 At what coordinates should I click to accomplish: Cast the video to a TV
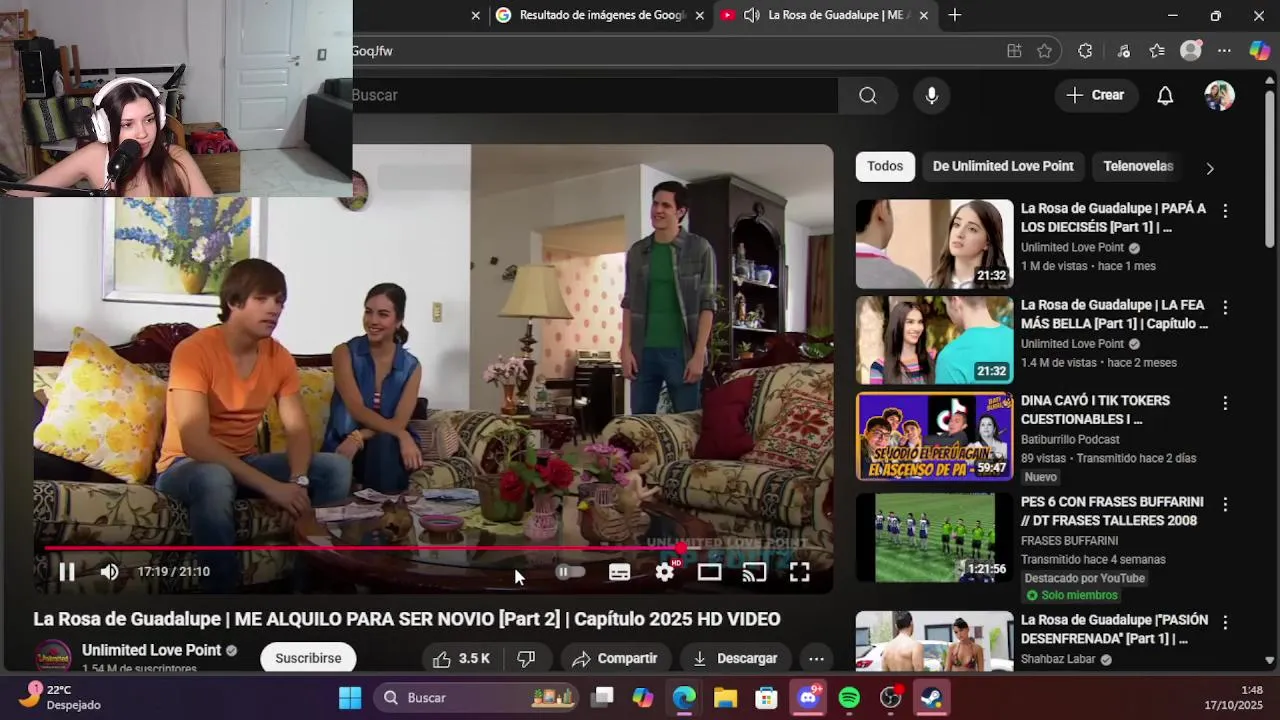[754, 572]
